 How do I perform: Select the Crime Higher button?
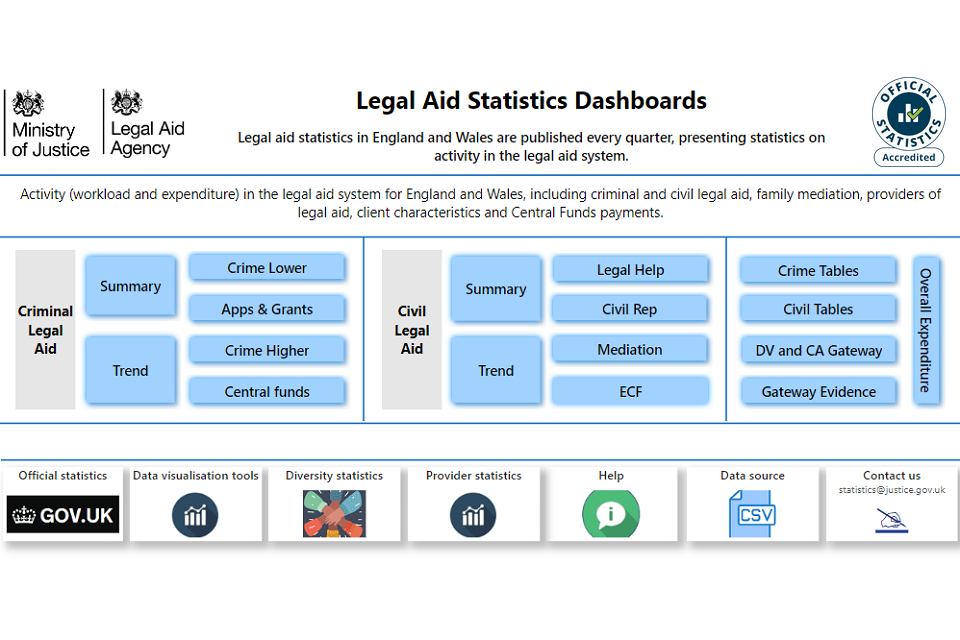267,351
